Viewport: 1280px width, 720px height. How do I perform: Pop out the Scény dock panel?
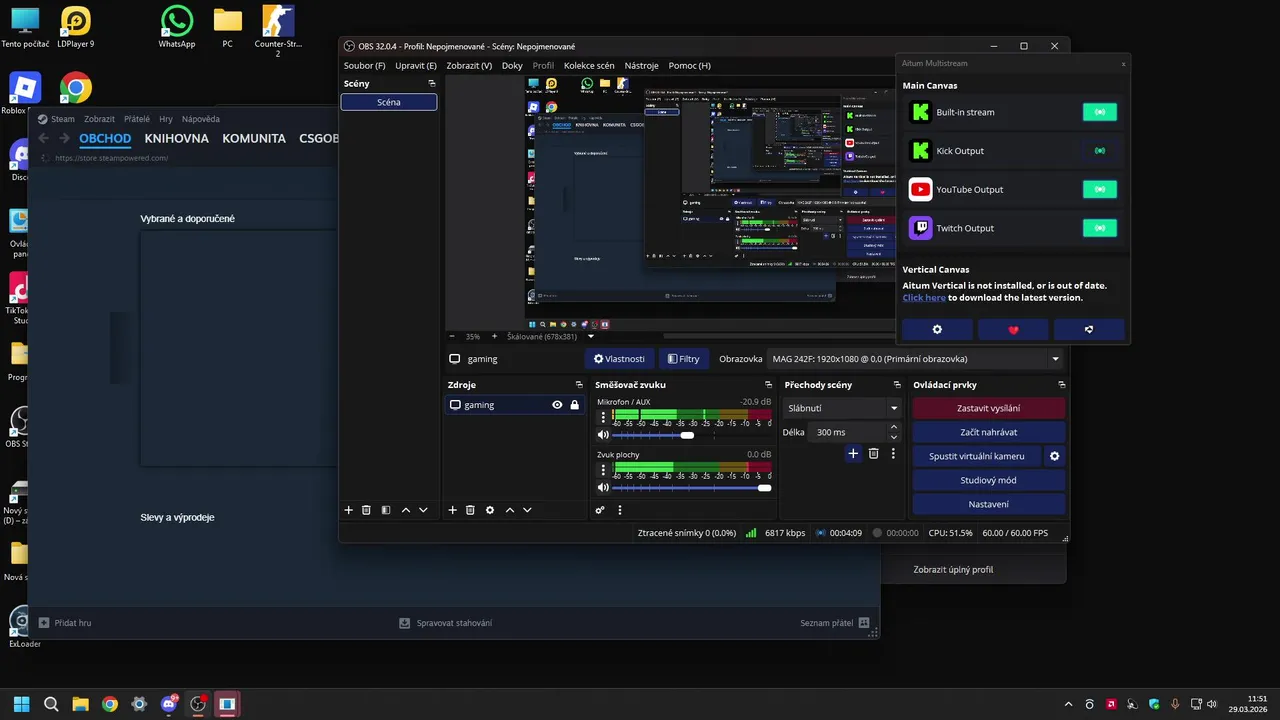point(432,84)
